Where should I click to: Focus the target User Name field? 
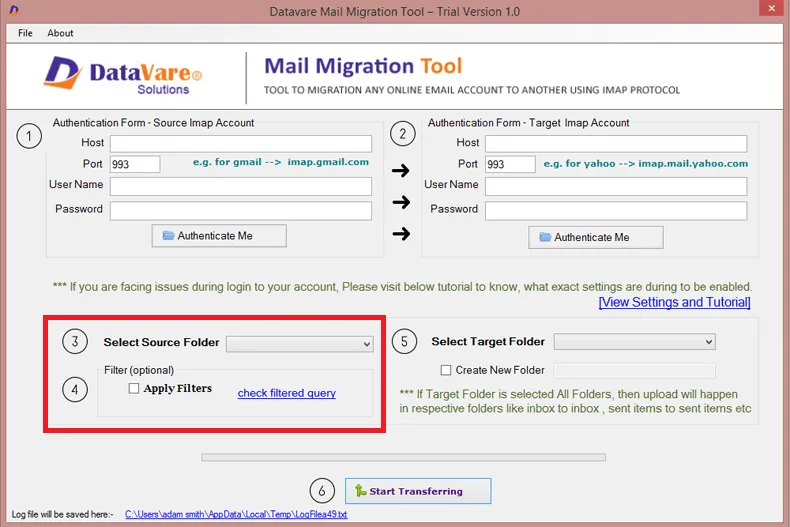point(616,186)
